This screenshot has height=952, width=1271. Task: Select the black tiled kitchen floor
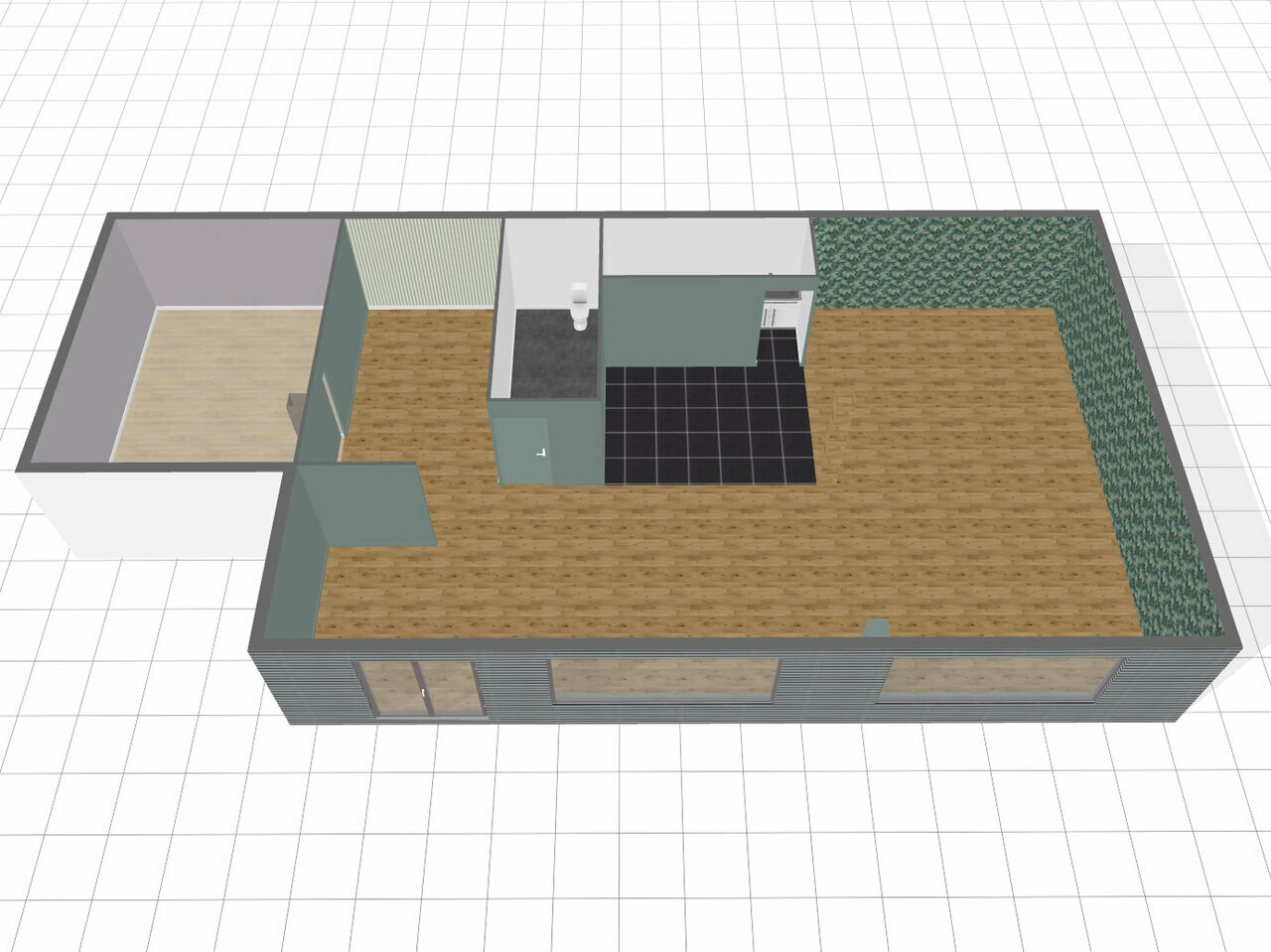tap(708, 425)
